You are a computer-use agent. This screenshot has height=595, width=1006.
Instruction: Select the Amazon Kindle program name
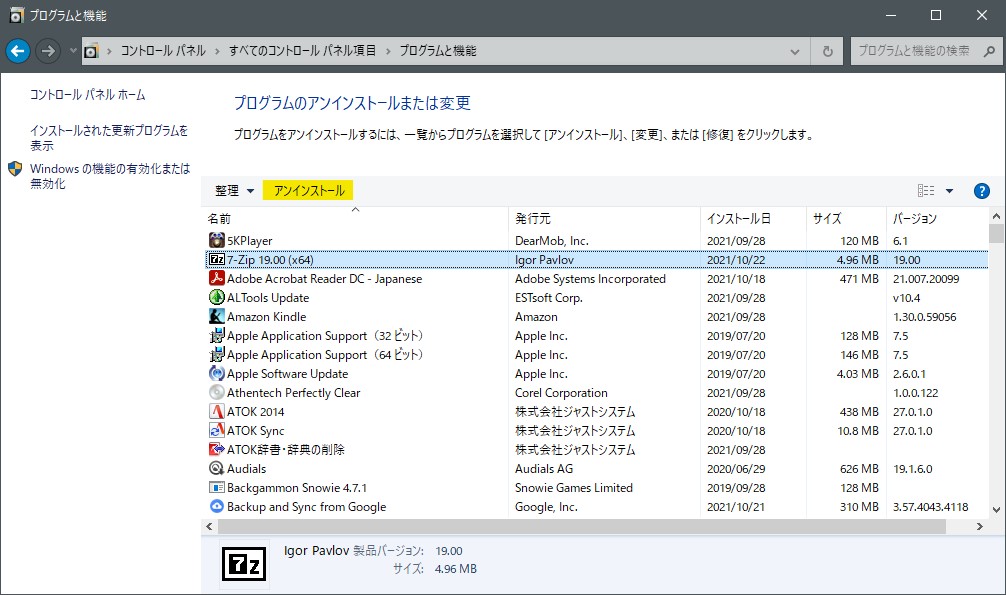click(266, 316)
